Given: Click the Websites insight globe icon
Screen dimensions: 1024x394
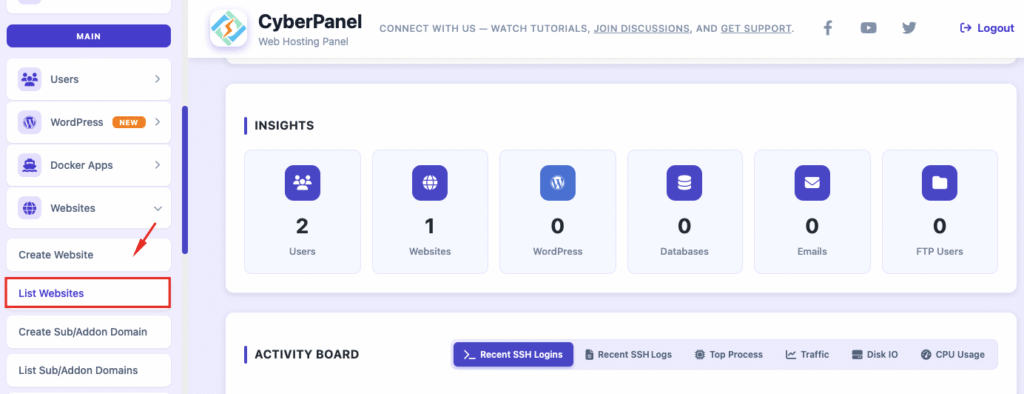Looking at the screenshot, I should click(430, 182).
